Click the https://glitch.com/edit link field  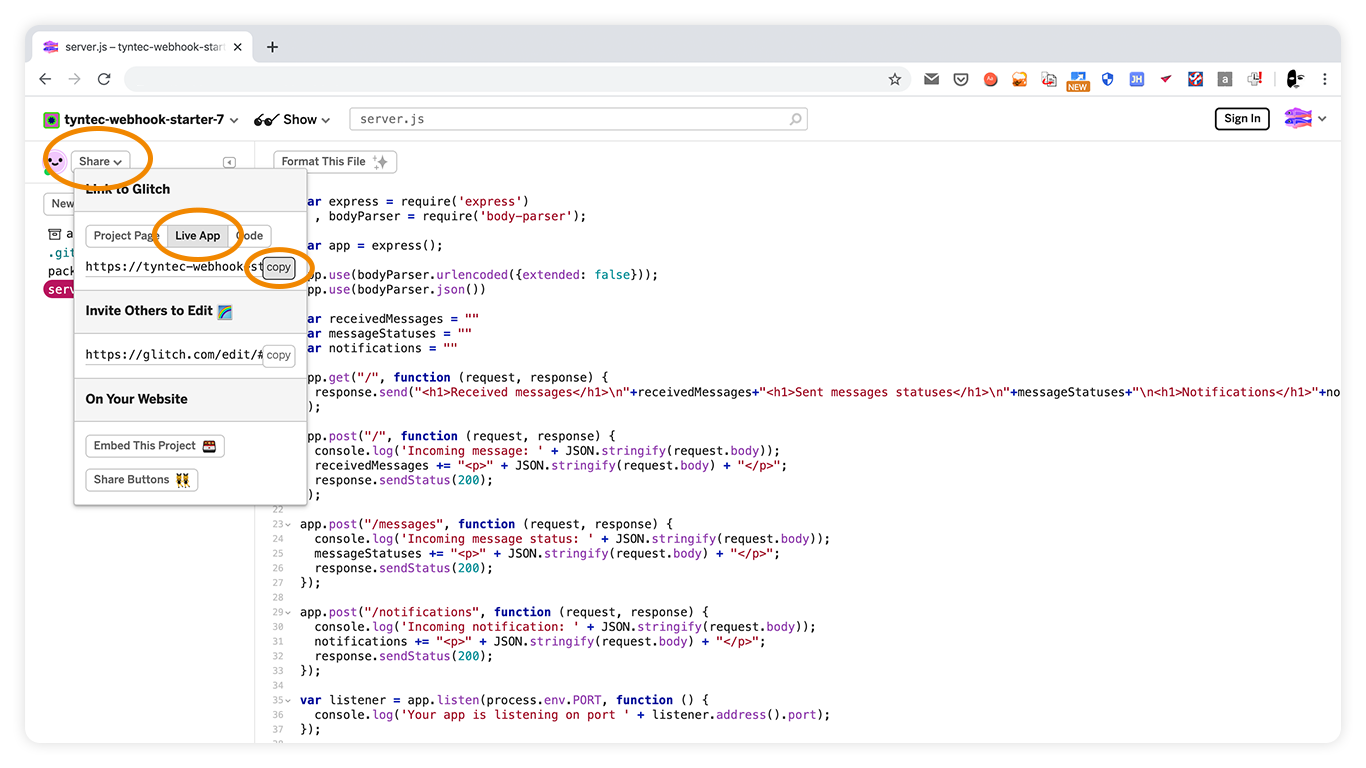(x=174, y=355)
